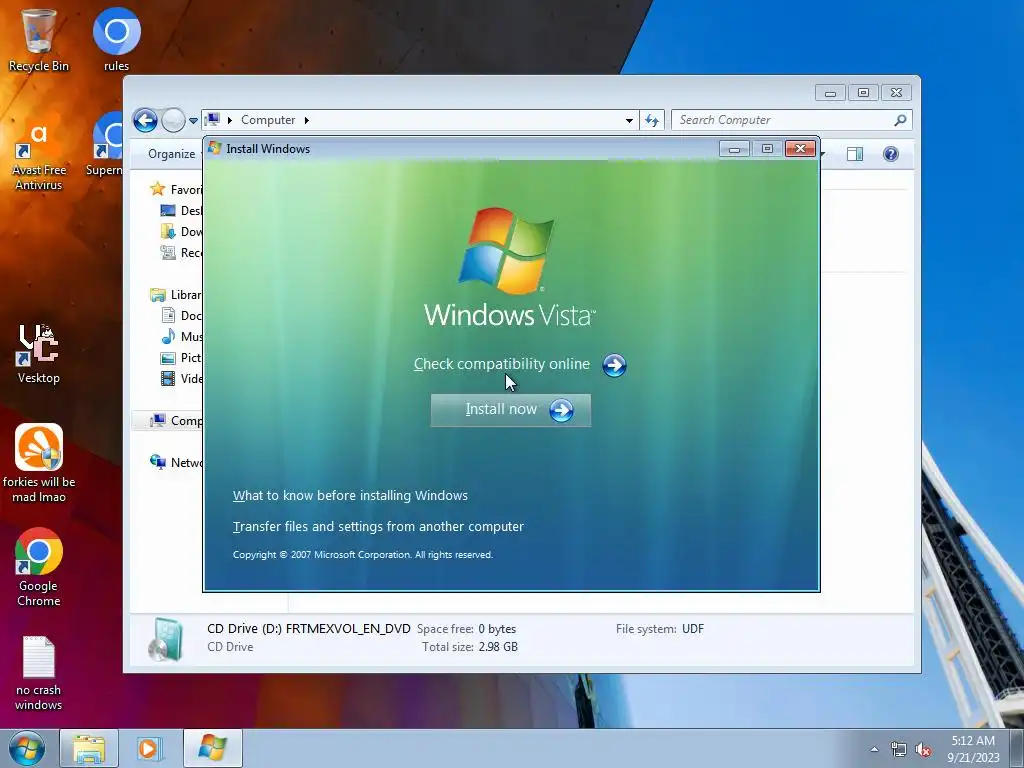Screen dimensions: 1024x768
Task: Click the Computer breadcrumb in address bar
Action: point(268,120)
